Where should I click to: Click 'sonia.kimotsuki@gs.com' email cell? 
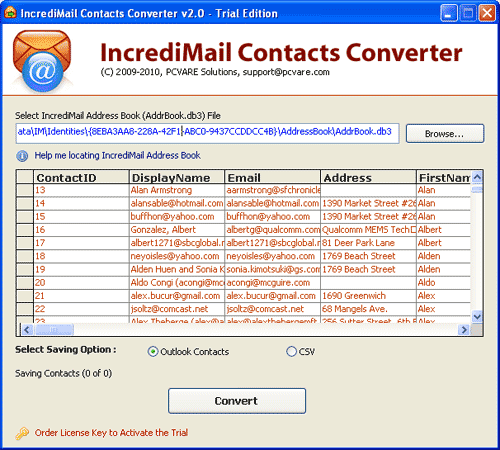[x=273, y=269]
